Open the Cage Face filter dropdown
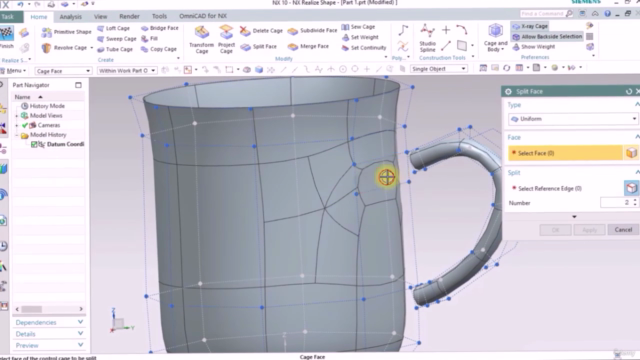640x360 pixels. click(63, 71)
